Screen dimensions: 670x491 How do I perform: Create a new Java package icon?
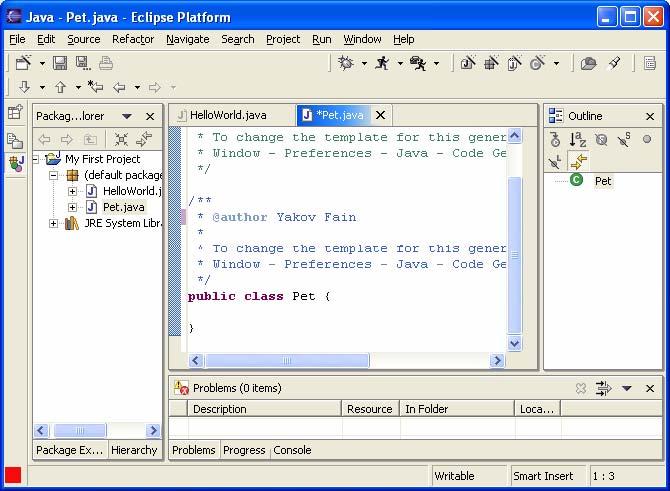pos(491,63)
